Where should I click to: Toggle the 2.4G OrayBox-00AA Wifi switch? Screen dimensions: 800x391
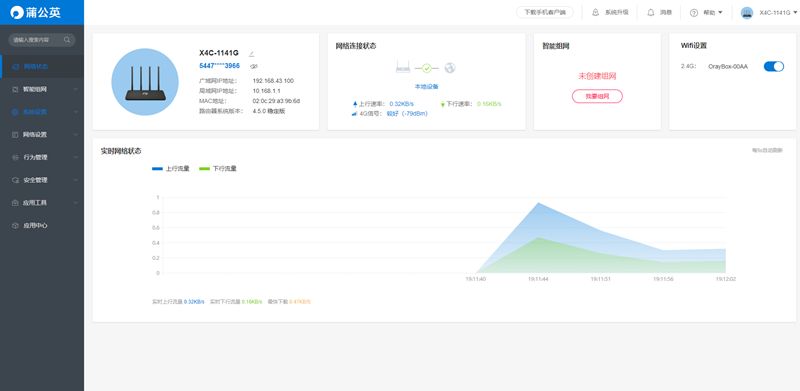click(773, 66)
